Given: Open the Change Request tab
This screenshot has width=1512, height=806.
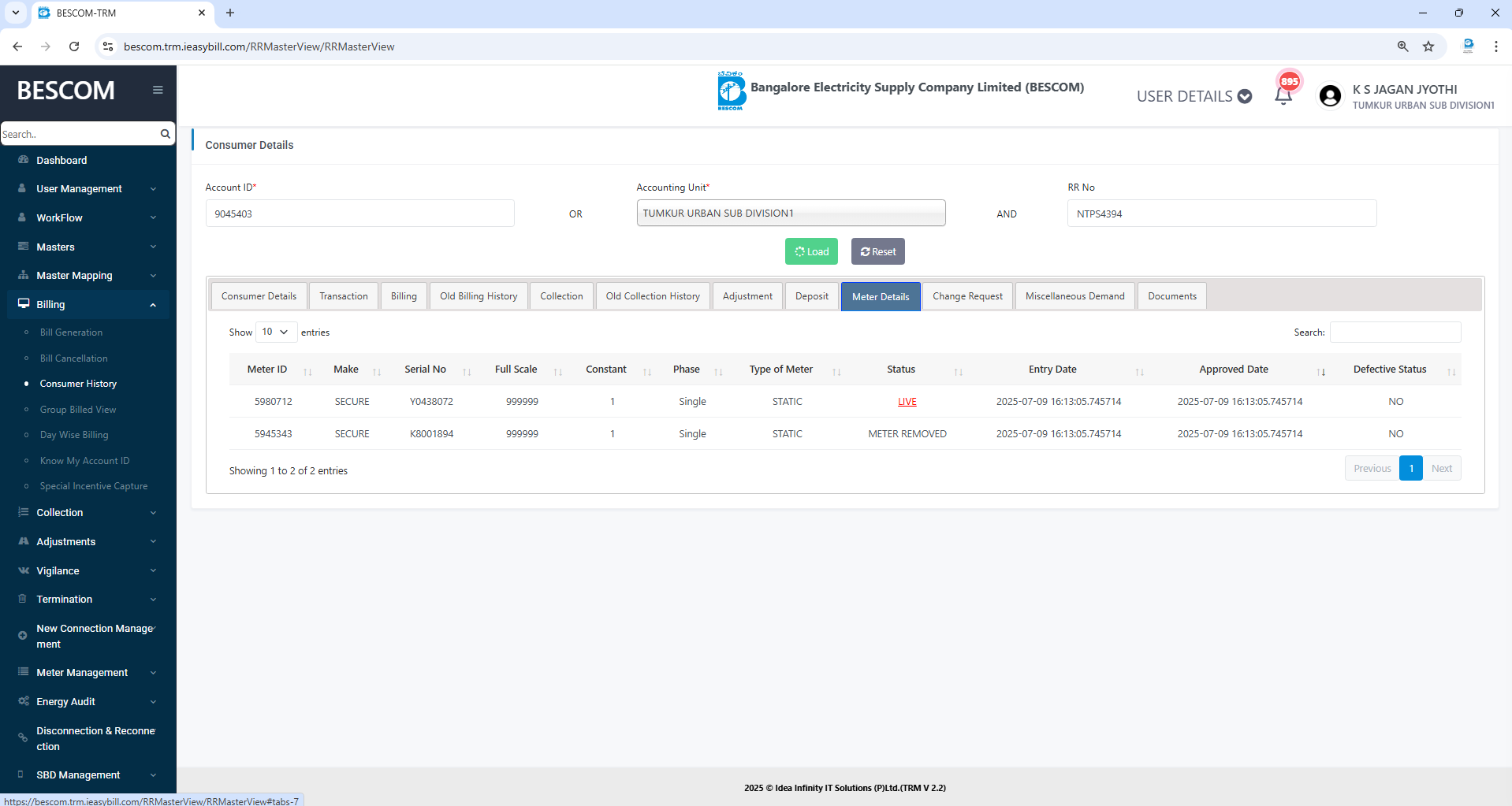Looking at the screenshot, I should pyautogui.click(x=967, y=296).
